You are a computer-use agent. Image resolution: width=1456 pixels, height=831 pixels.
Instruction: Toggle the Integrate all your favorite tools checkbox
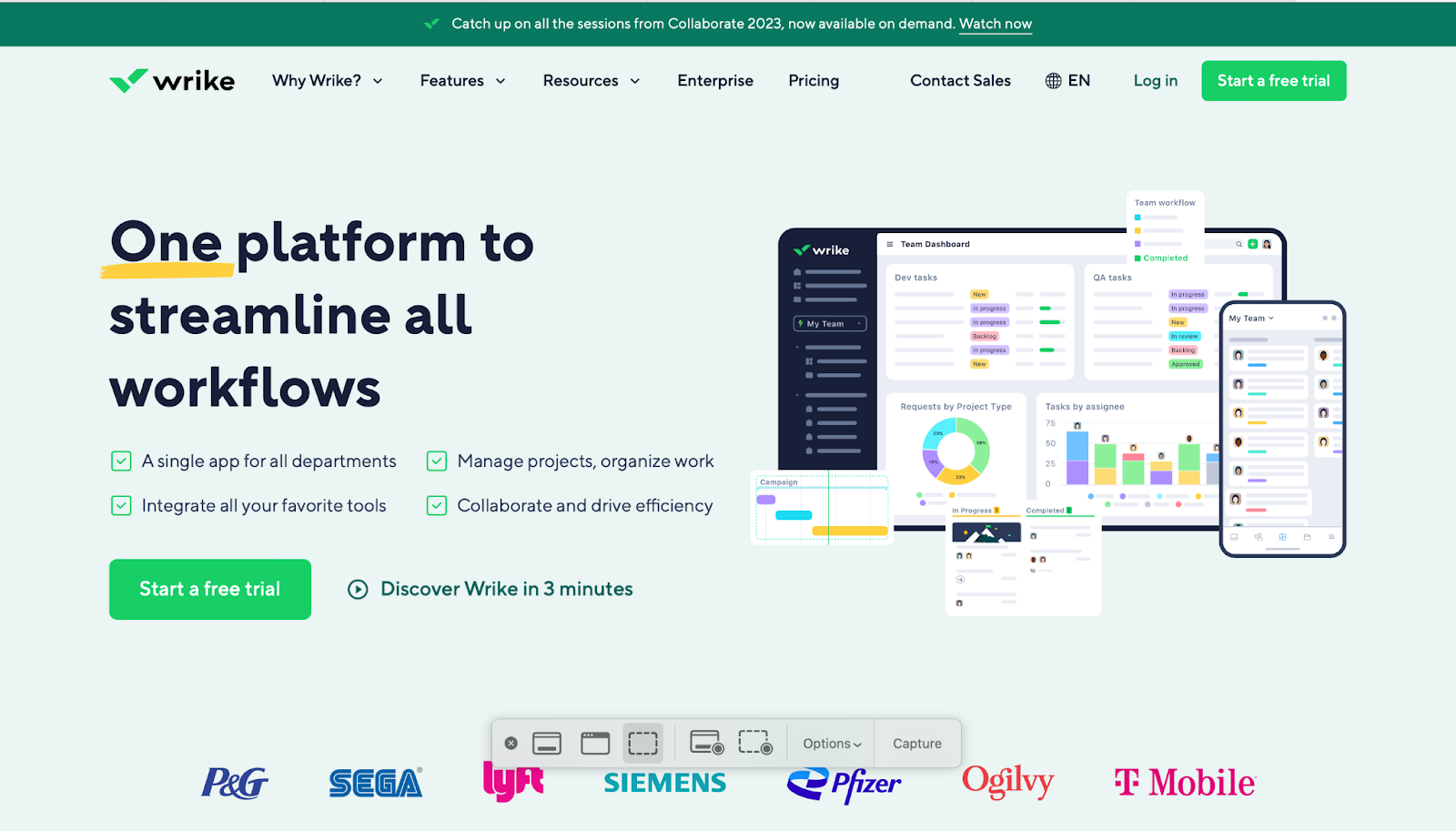pos(121,505)
